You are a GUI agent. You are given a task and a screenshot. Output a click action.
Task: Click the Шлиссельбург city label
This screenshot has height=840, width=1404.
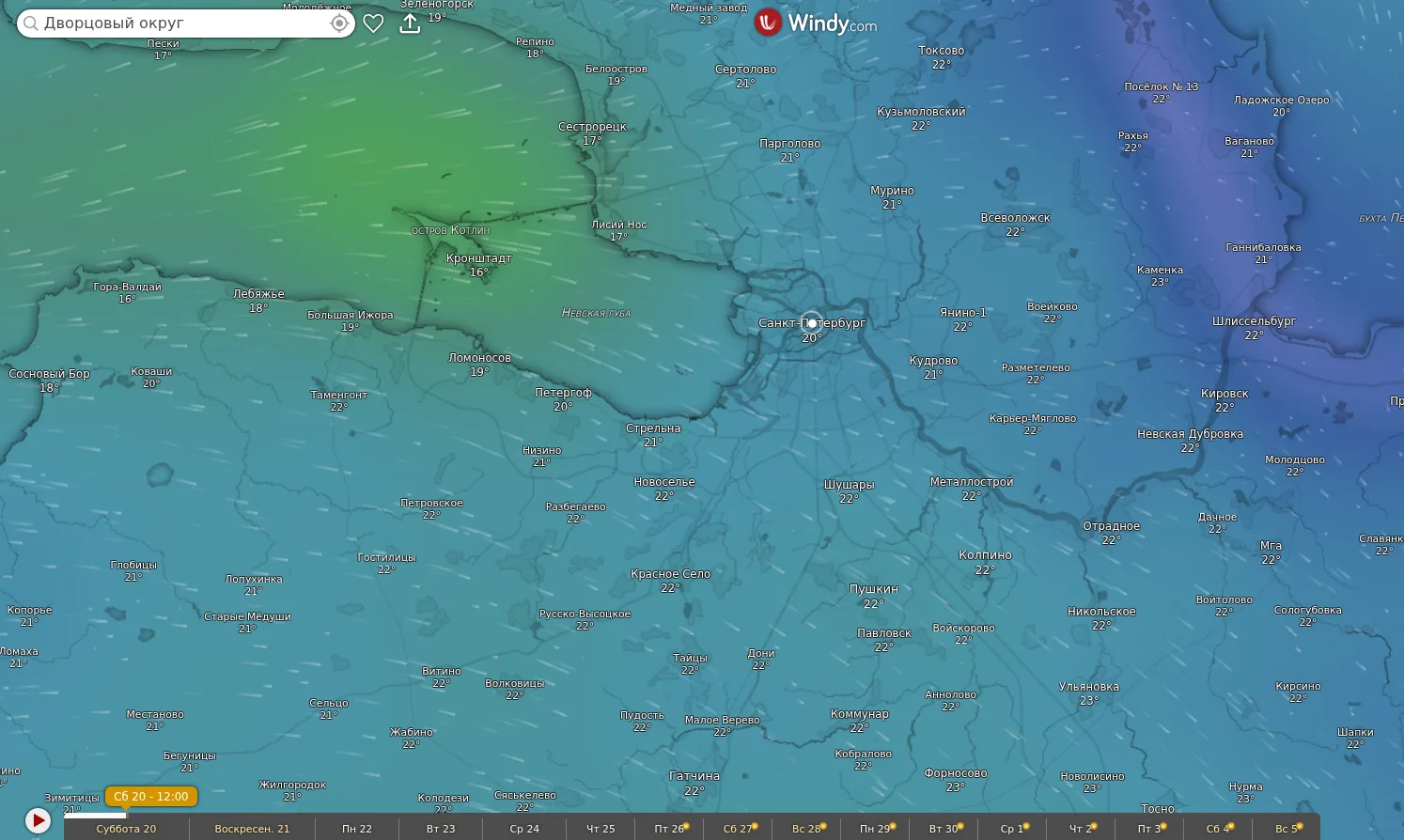[x=1254, y=321]
